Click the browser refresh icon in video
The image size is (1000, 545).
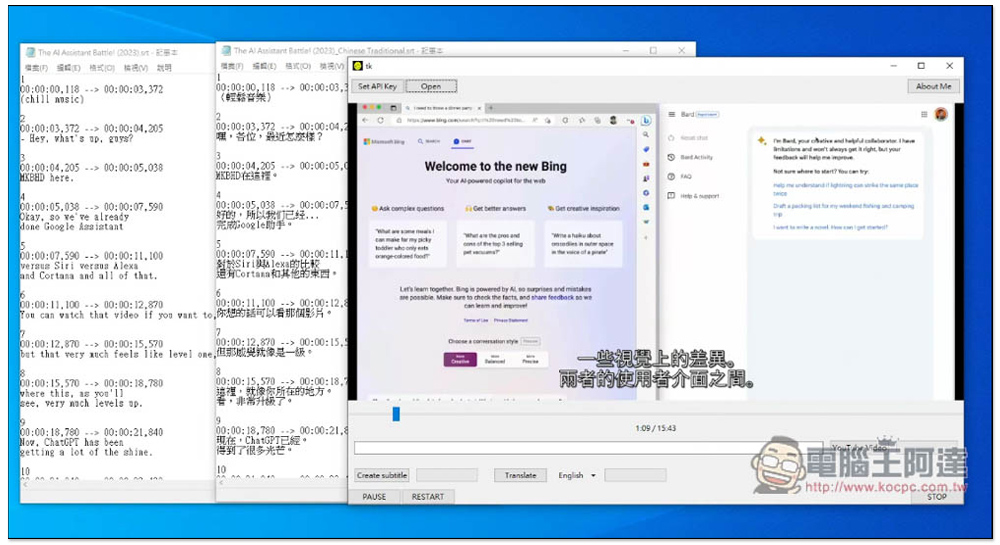point(381,120)
